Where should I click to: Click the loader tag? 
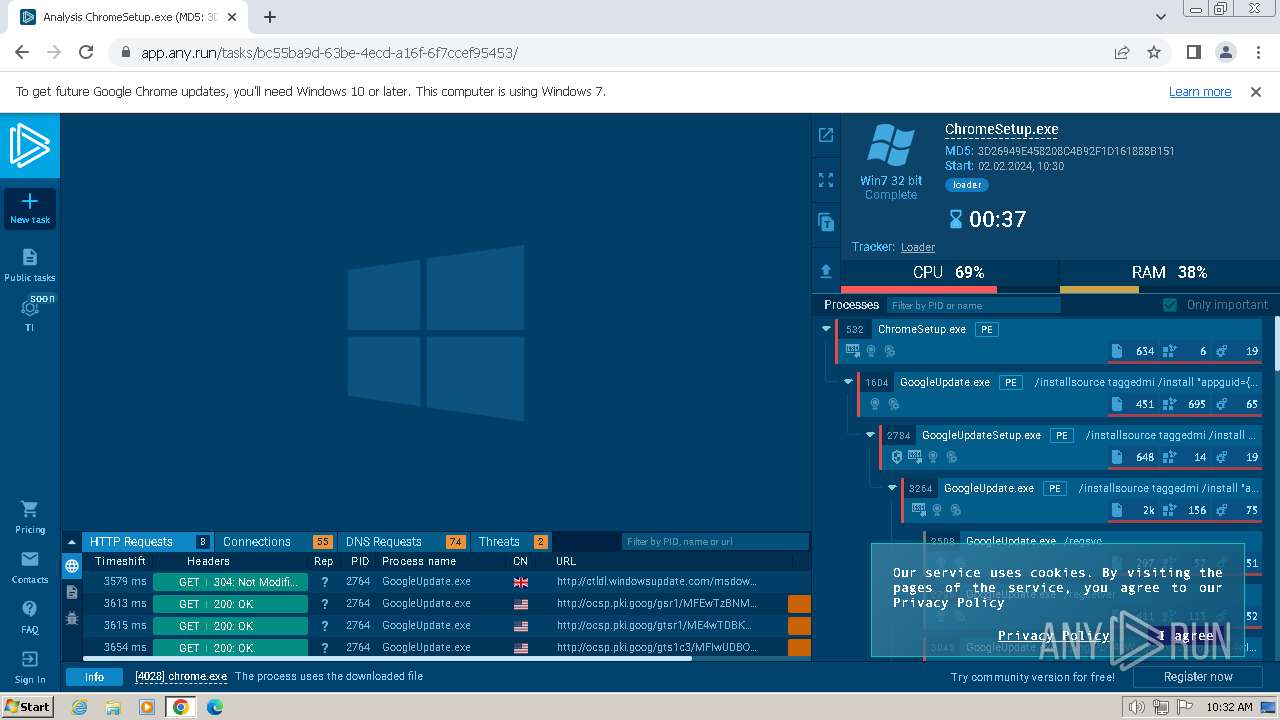point(967,185)
